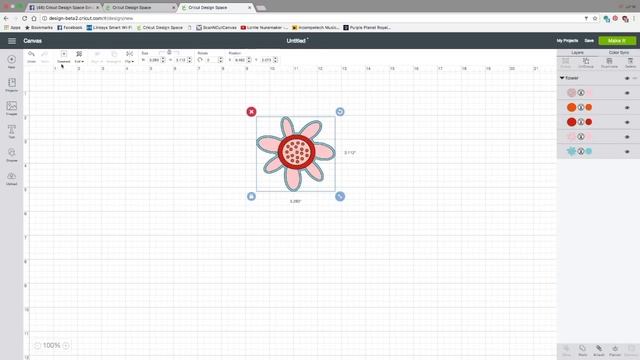Hide the red circle layer
This screenshot has height=360, width=640.
627,122
